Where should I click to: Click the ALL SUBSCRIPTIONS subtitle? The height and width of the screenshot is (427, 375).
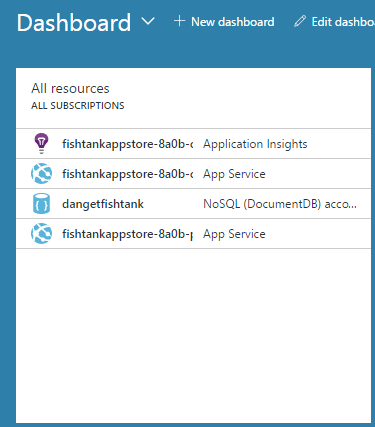78,106
